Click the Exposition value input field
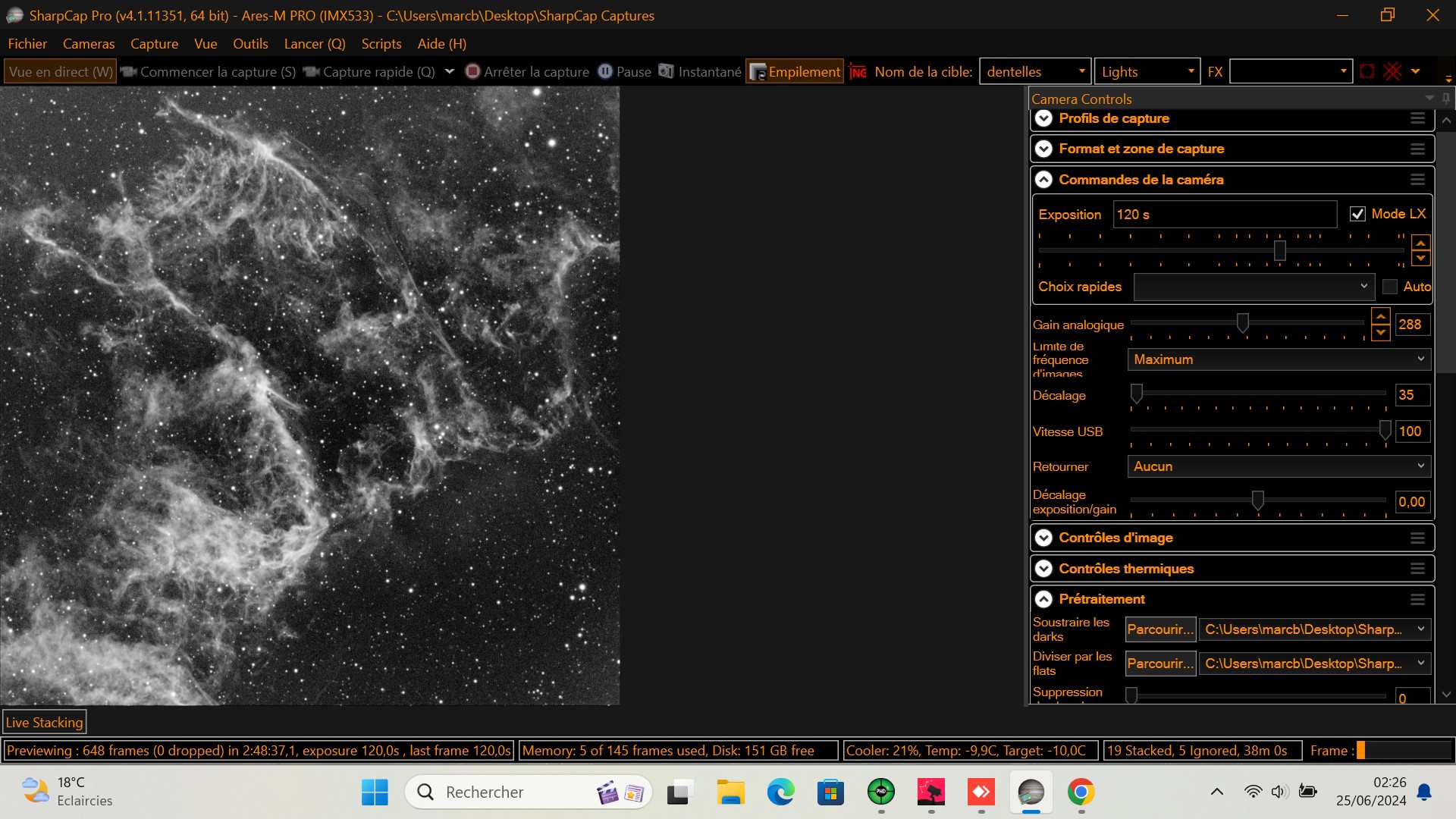This screenshot has height=819, width=1456. point(1224,215)
